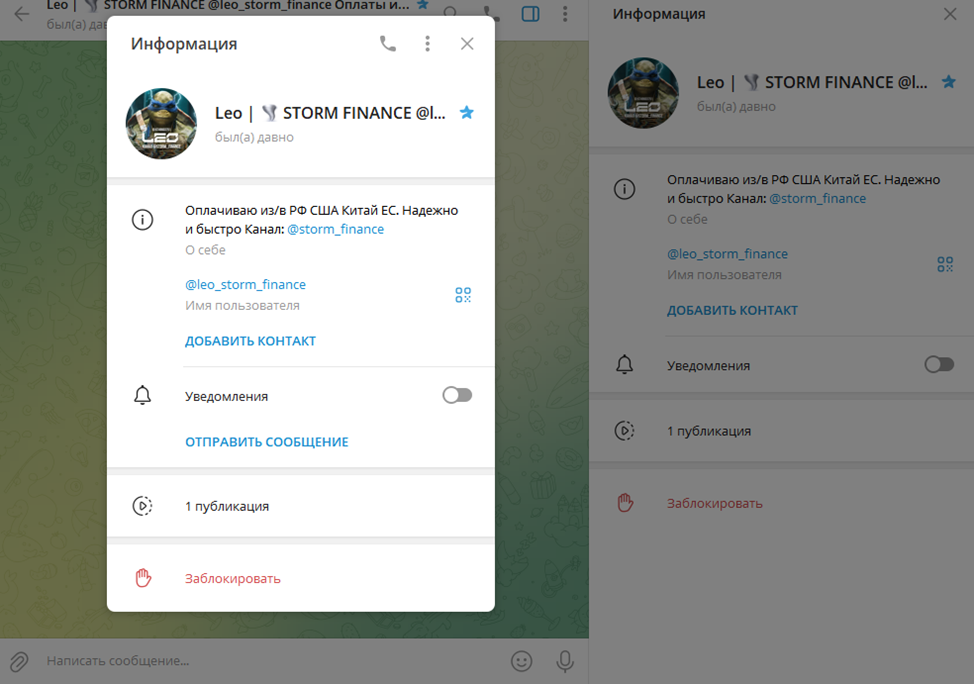Close the Информация dialog
The image size is (974, 684).
click(x=467, y=43)
